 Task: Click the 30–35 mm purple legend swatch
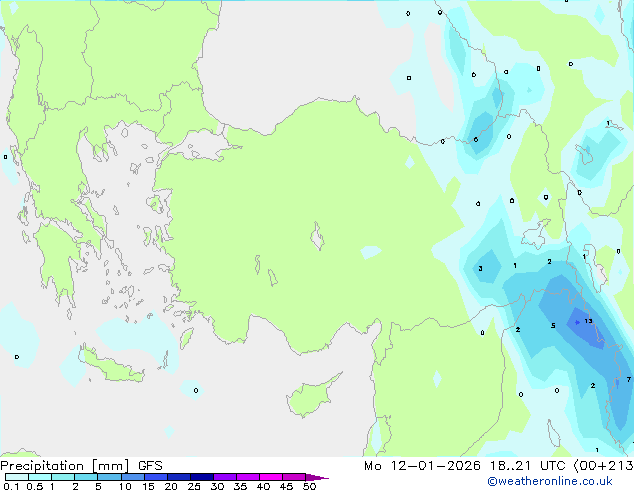pyautogui.click(x=225, y=477)
